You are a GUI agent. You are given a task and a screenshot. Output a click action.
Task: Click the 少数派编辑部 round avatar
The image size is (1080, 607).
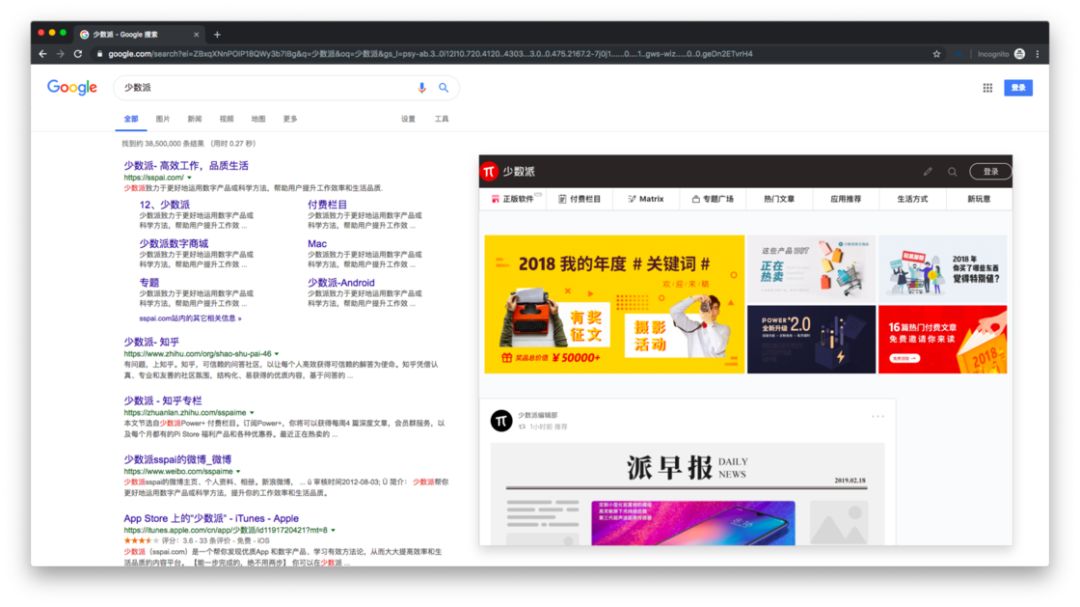coord(501,420)
